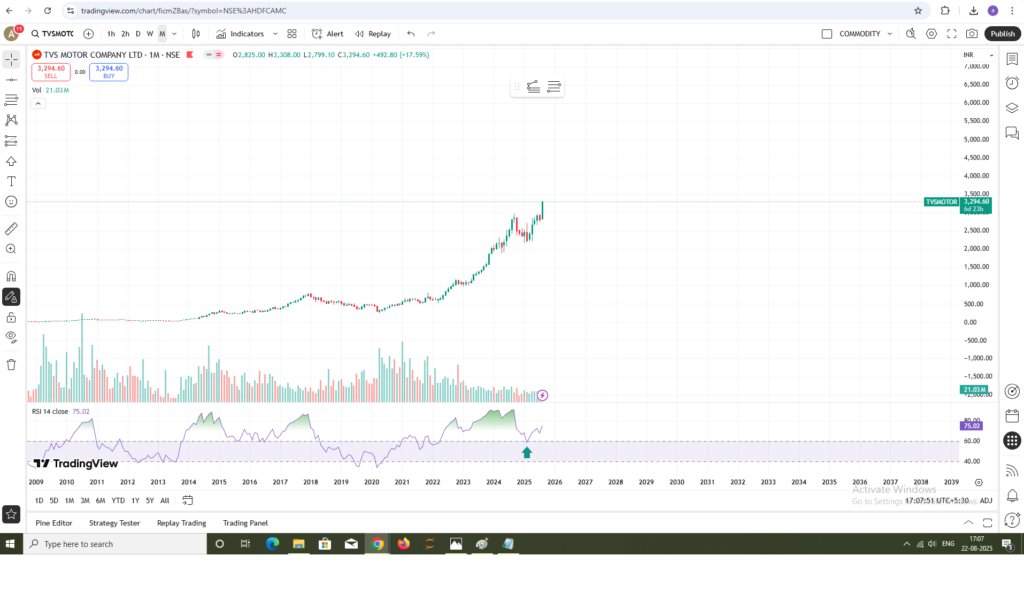The width and height of the screenshot is (1024, 594).
Task: Remove drawings with the trash icon
Action: [x=11, y=365]
